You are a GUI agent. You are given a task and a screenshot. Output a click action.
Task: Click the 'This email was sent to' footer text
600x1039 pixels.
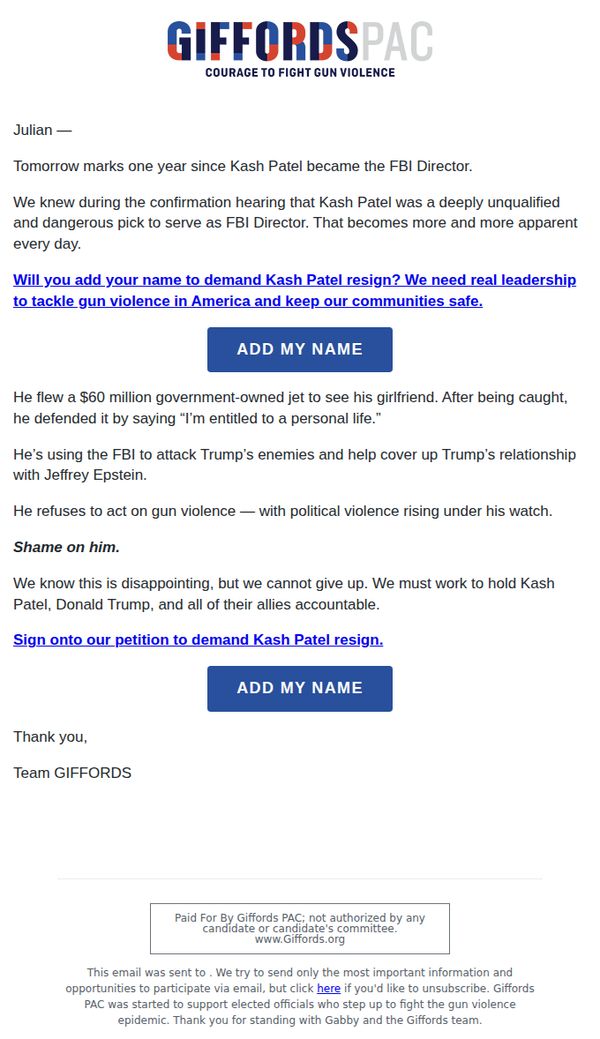tap(300, 996)
